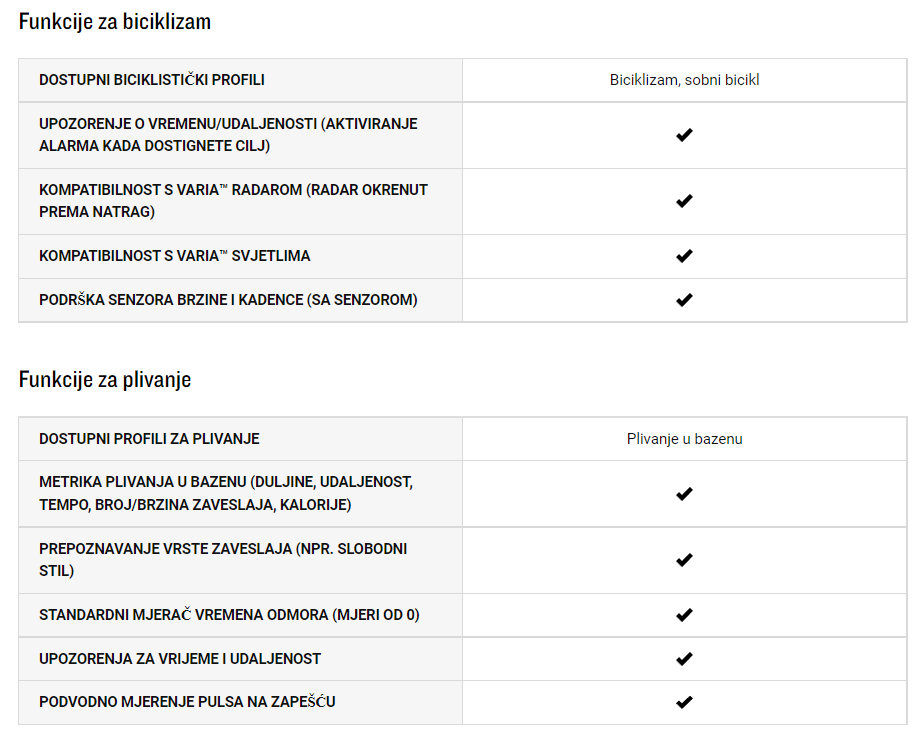The height and width of the screenshot is (732, 918).
Task: Click Standardni mjerač vremena odmora label
Action: point(230,615)
